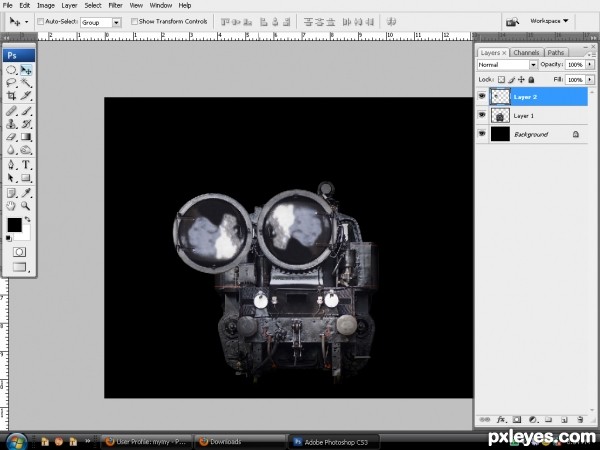Screen dimensions: 600x450
Task: Select the Eyedropper tool
Action: 26,193
